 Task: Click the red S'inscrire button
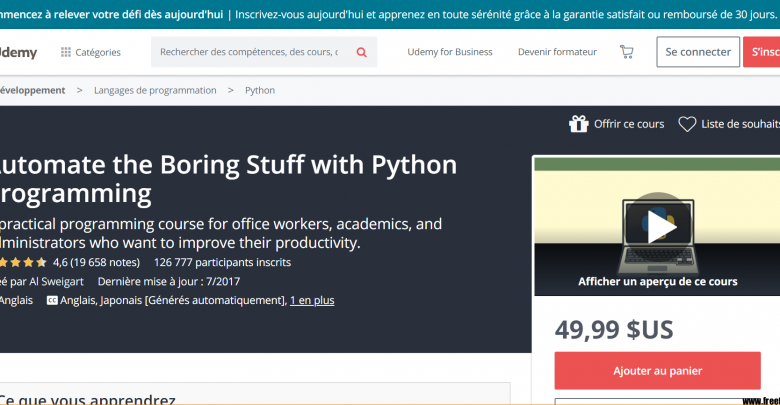(x=762, y=52)
